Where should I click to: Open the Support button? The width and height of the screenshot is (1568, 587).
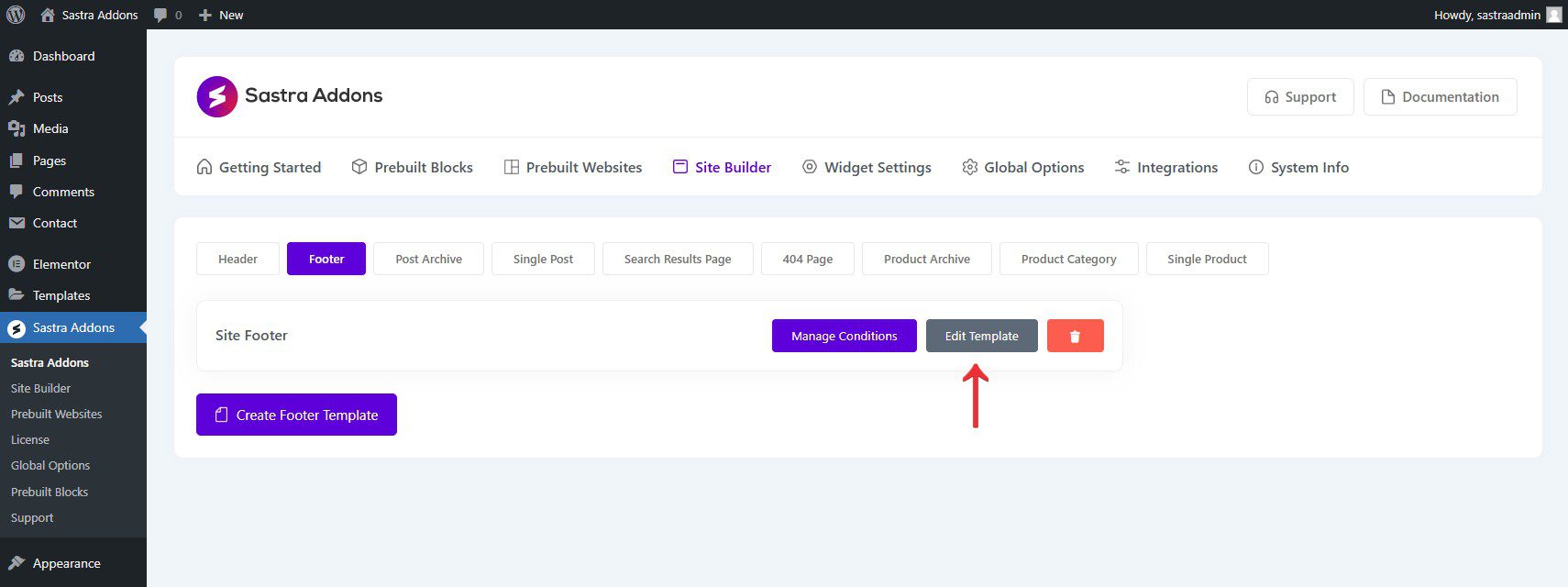coord(1300,97)
